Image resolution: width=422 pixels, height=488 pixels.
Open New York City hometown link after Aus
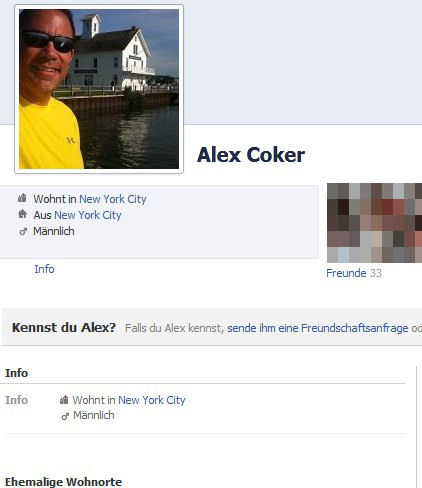88,215
